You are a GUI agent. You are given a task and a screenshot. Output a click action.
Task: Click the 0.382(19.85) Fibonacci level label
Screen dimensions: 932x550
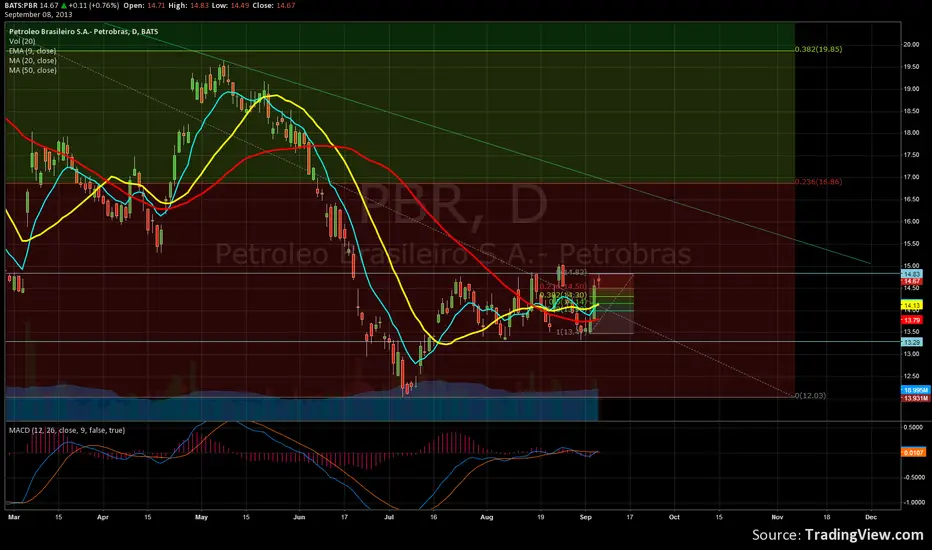[818, 49]
